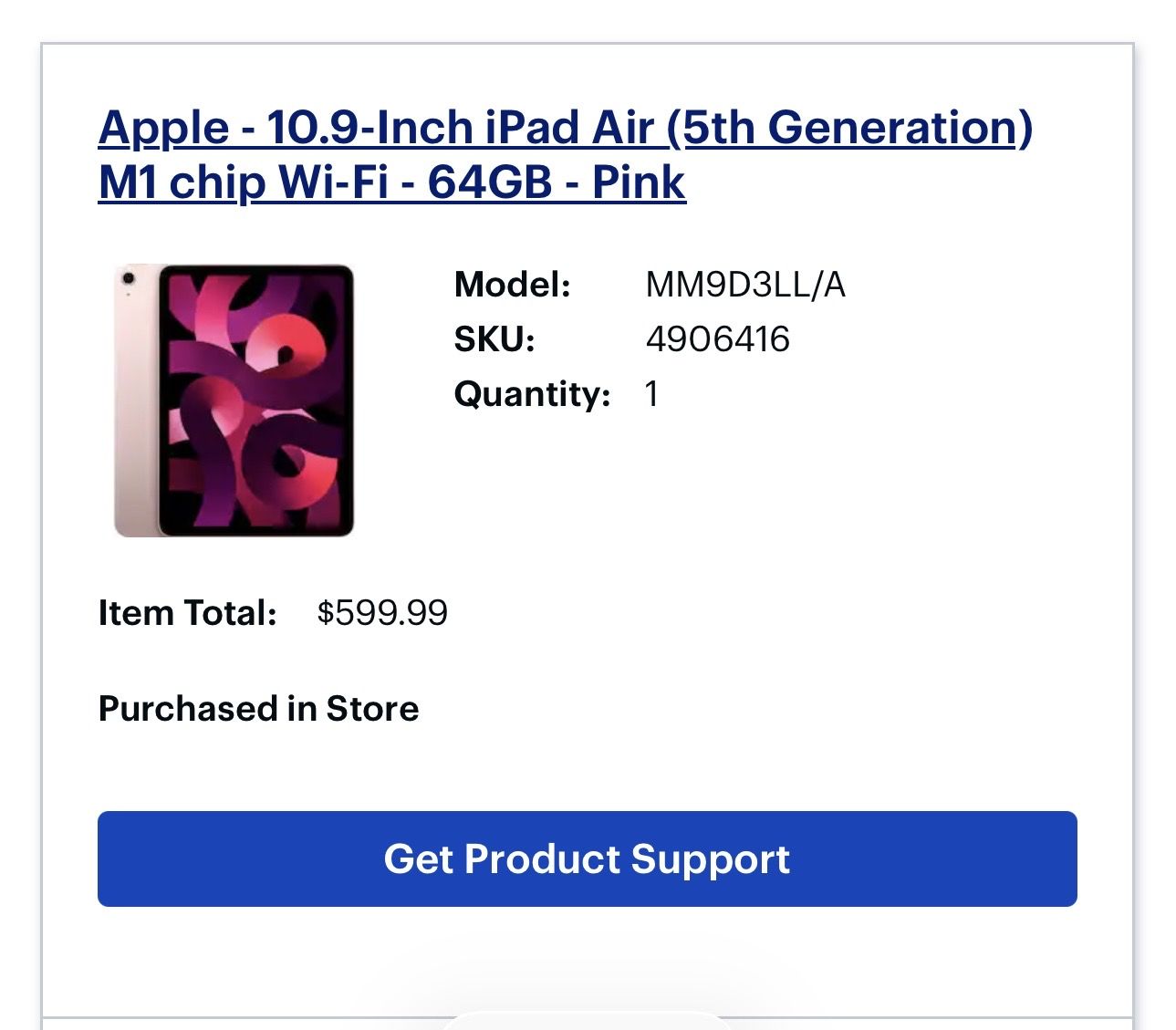Click "(5th Generation)" in the product title
Screen dimensions: 1176x1030
point(848,127)
